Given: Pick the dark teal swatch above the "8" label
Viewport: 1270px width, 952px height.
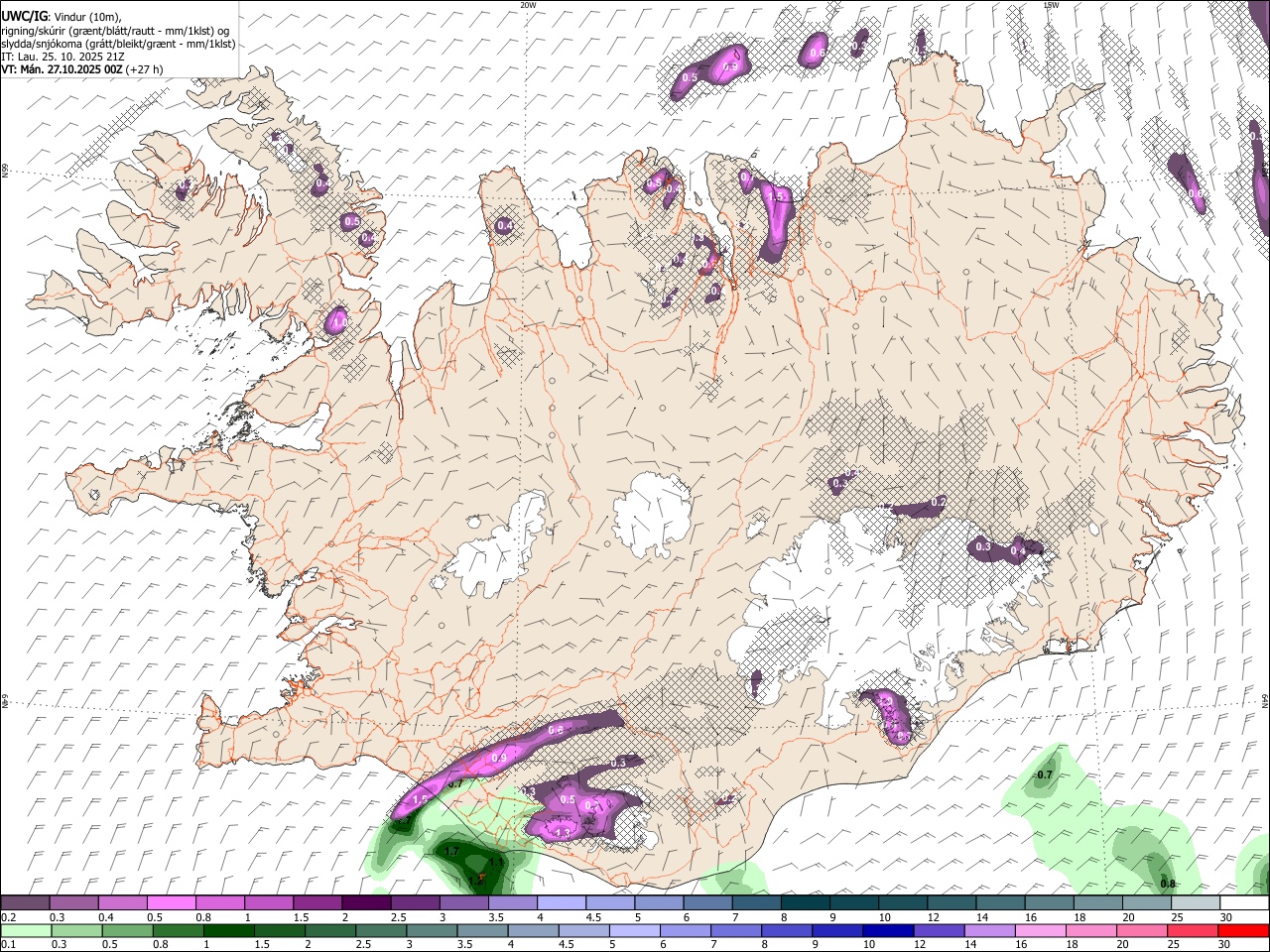Looking at the screenshot, I should tap(805, 903).
